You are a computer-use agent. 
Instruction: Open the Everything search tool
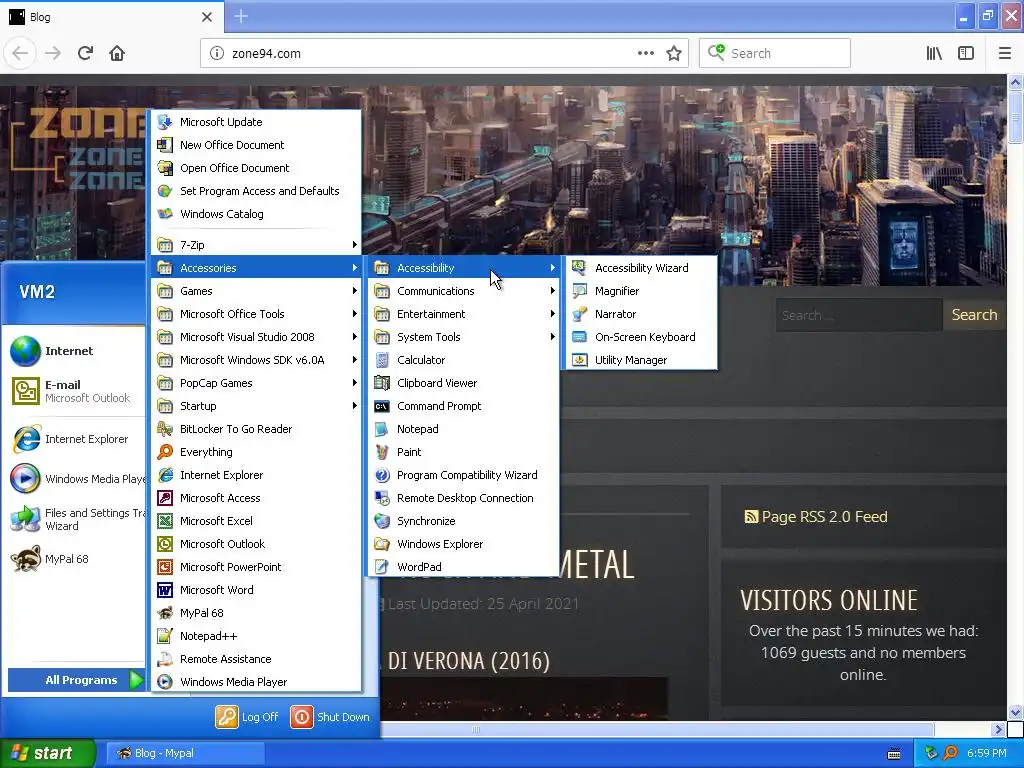coord(256,452)
